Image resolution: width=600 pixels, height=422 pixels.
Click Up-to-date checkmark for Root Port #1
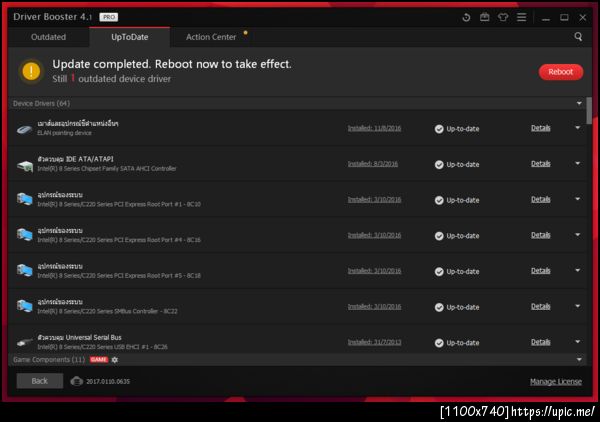click(439, 200)
